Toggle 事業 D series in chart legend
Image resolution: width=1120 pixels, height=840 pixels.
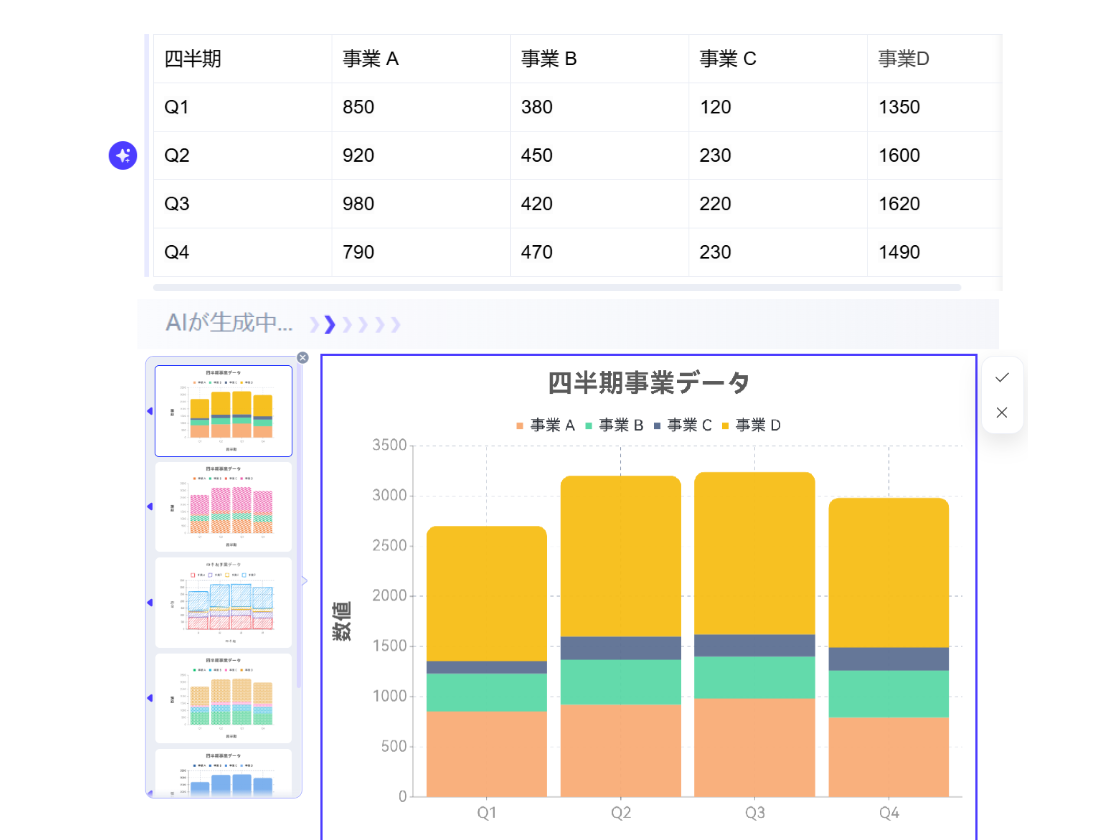[x=751, y=425]
